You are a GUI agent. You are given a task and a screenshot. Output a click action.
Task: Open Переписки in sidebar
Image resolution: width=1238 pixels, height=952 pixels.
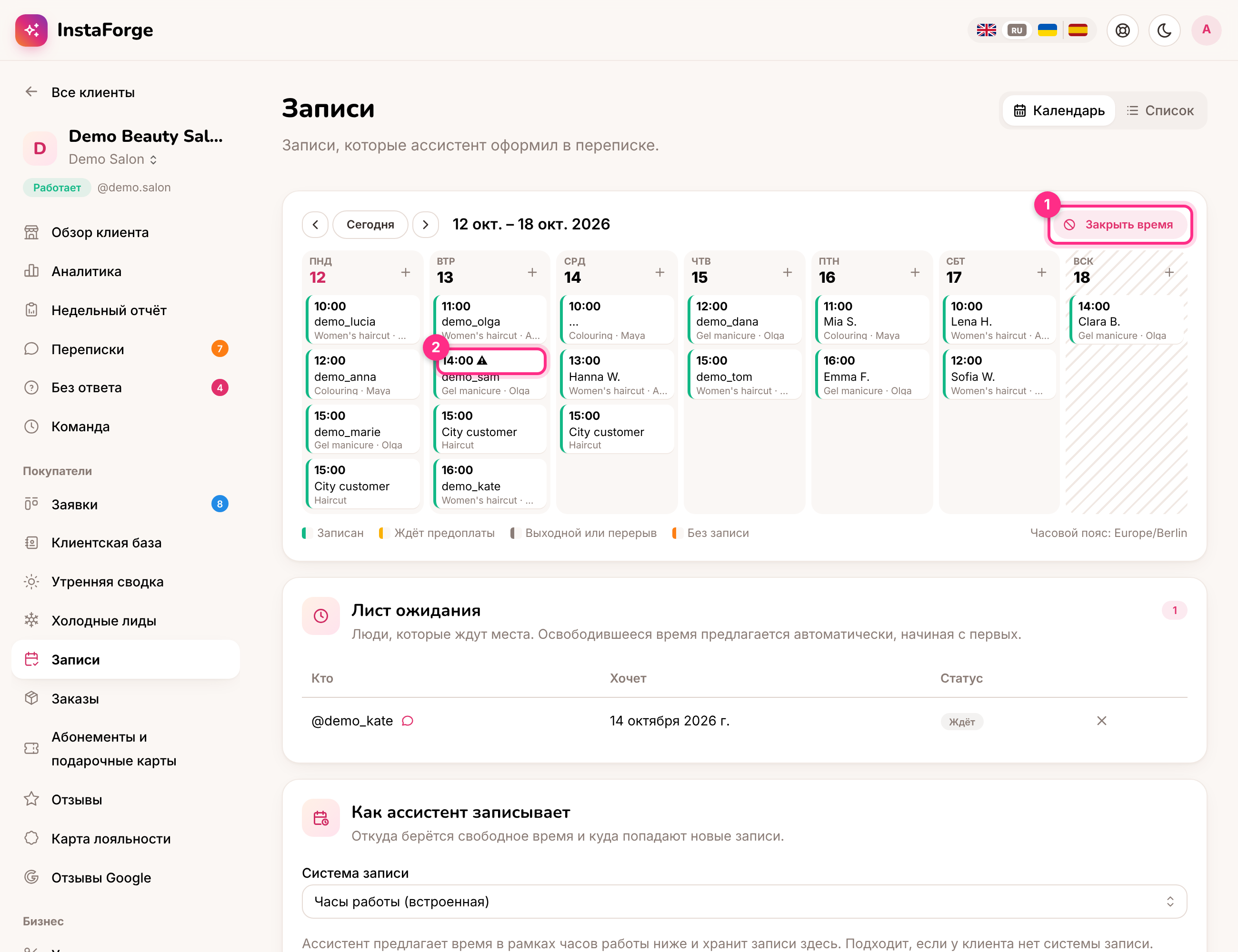pos(125,349)
